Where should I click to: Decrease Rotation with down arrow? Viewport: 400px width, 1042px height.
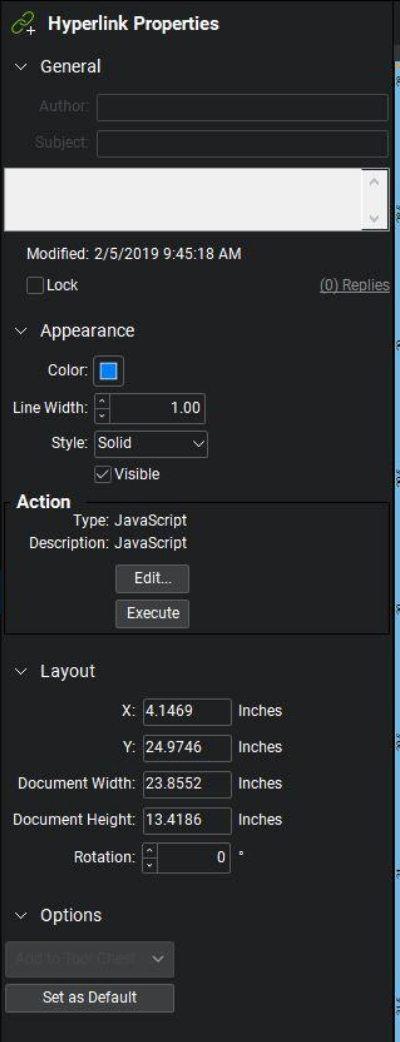coord(150,865)
